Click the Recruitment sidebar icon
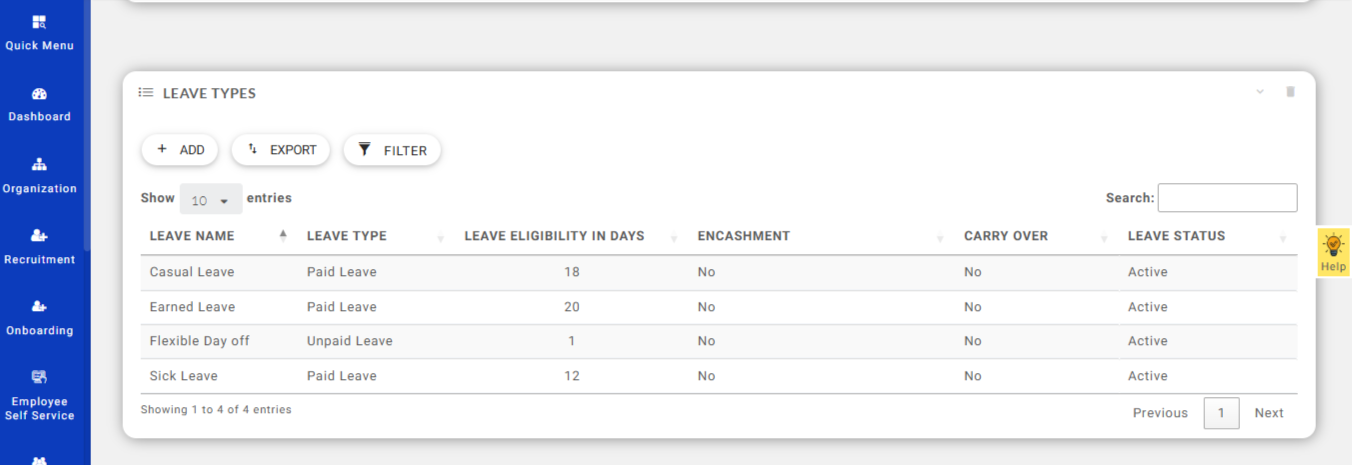Image resolution: width=1352 pixels, height=465 pixels. click(39, 236)
